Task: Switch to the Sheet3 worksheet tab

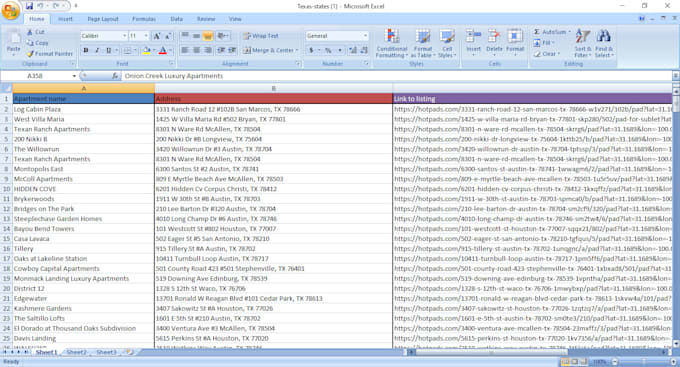Action: click(x=106, y=352)
